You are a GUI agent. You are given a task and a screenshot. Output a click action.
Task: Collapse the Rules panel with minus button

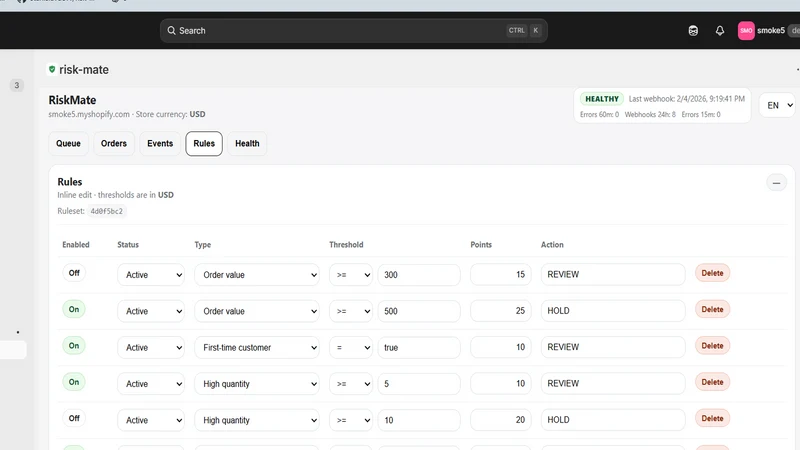[776, 183]
